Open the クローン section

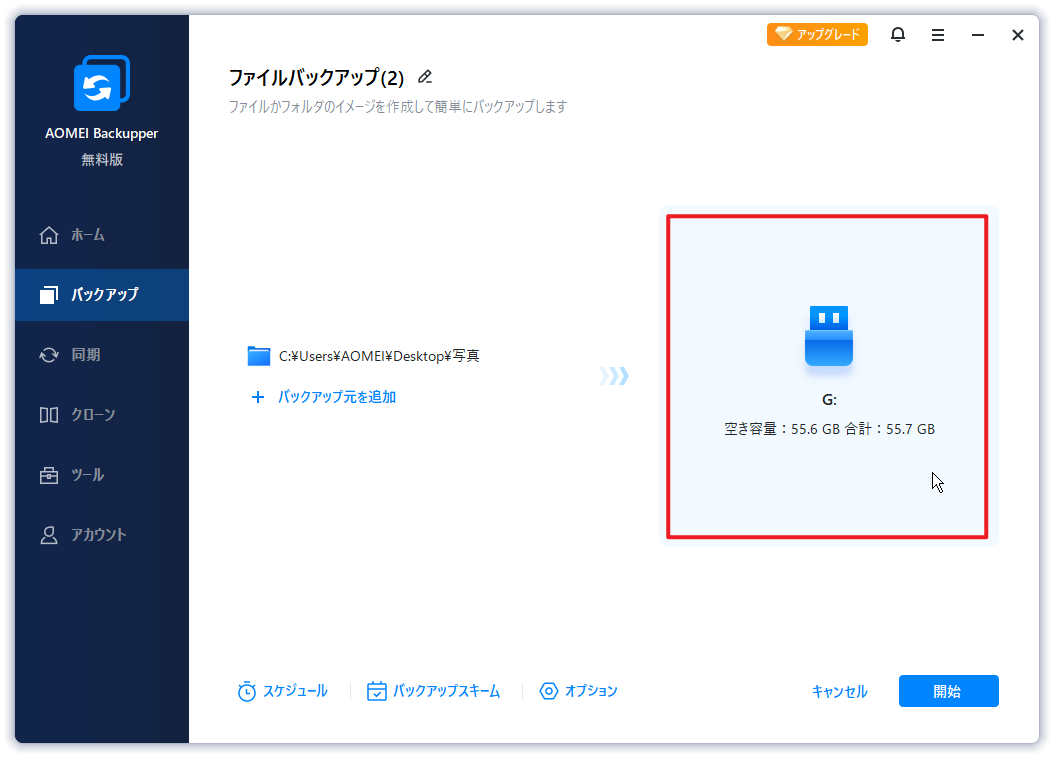tap(102, 415)
